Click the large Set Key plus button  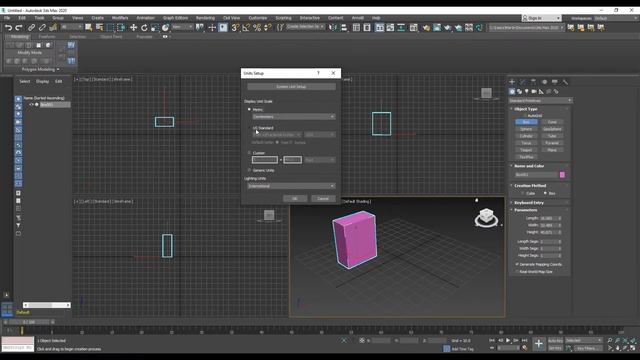pos(538,344)
